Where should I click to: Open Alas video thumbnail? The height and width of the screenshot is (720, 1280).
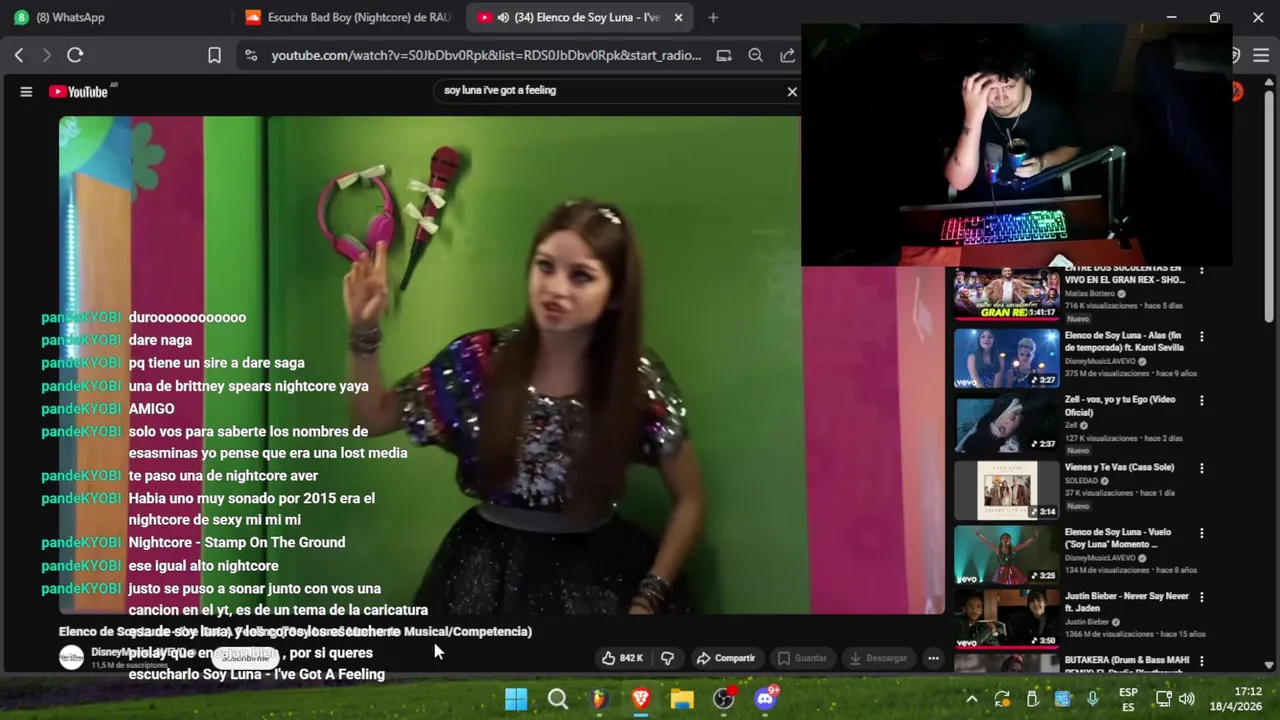coord(1006,358)
